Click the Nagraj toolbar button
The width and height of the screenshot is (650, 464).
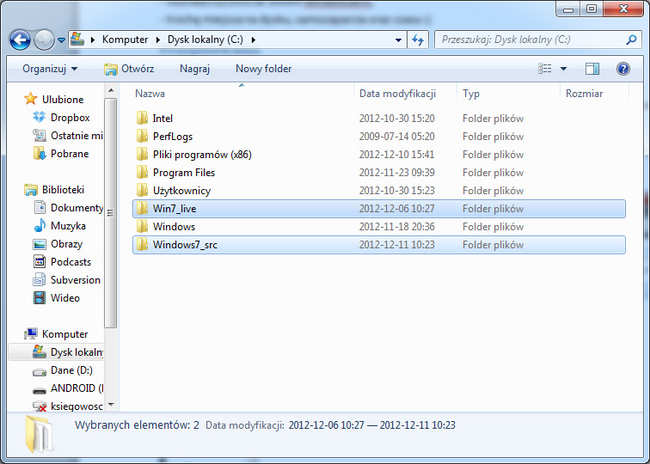194,68
